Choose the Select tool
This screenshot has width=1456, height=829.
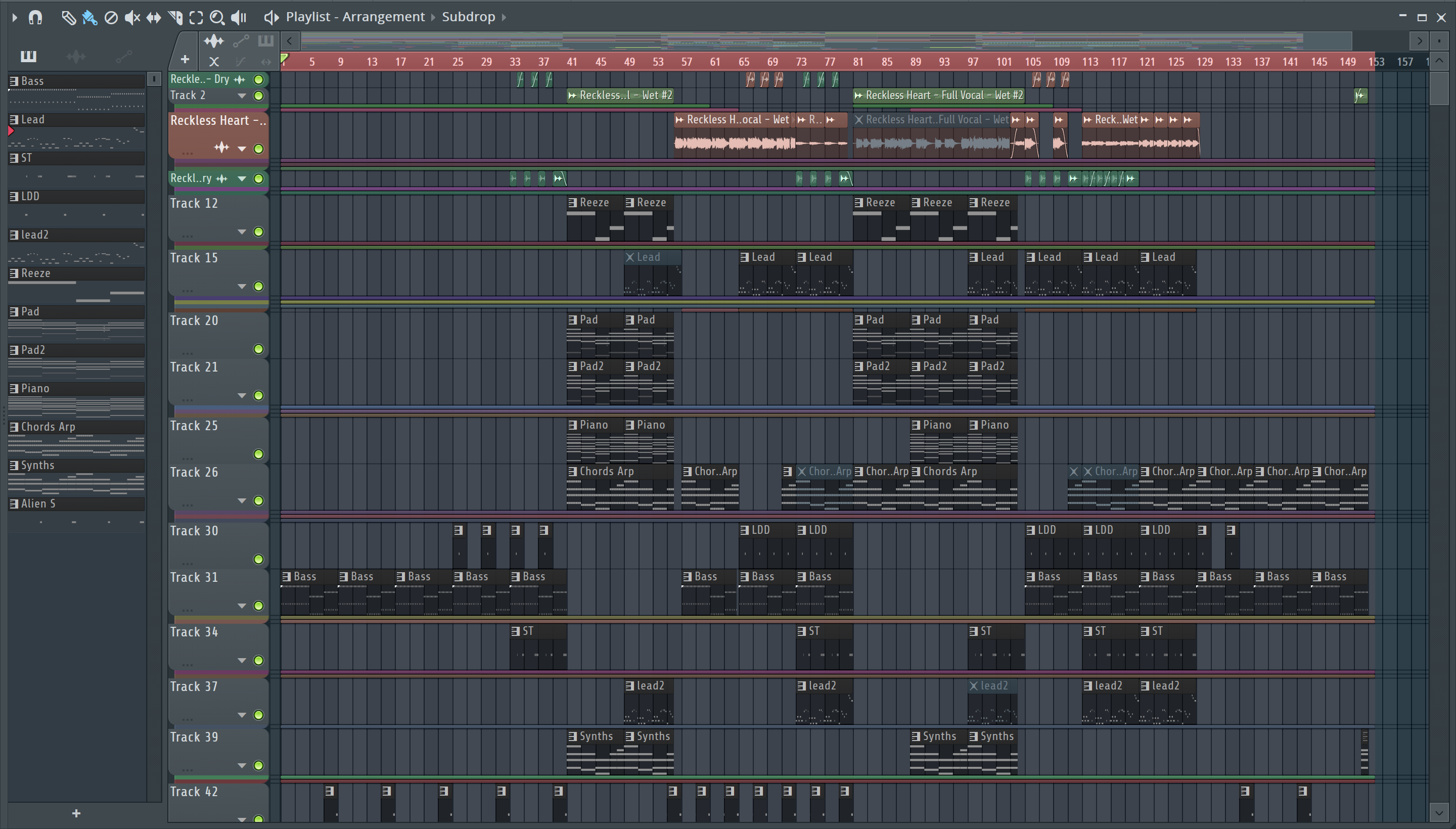click(x=196, y=18)
